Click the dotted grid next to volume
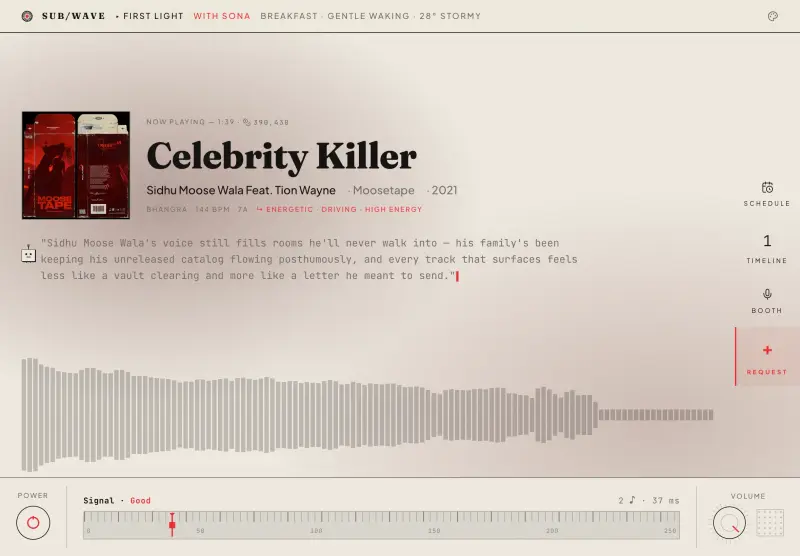The height and width of the screenshot is (556, 800). (x=769, y=522)
